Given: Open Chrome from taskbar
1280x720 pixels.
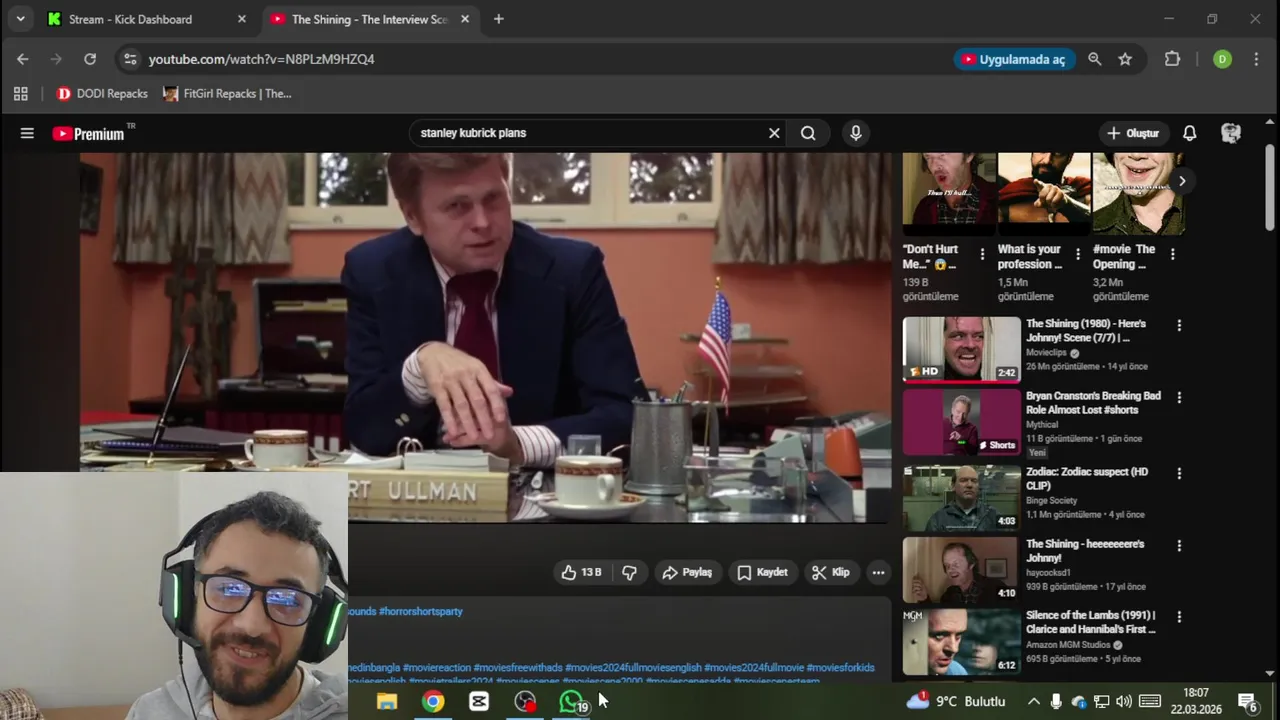Looking at the screenshot, I should [x=433, y=702].
